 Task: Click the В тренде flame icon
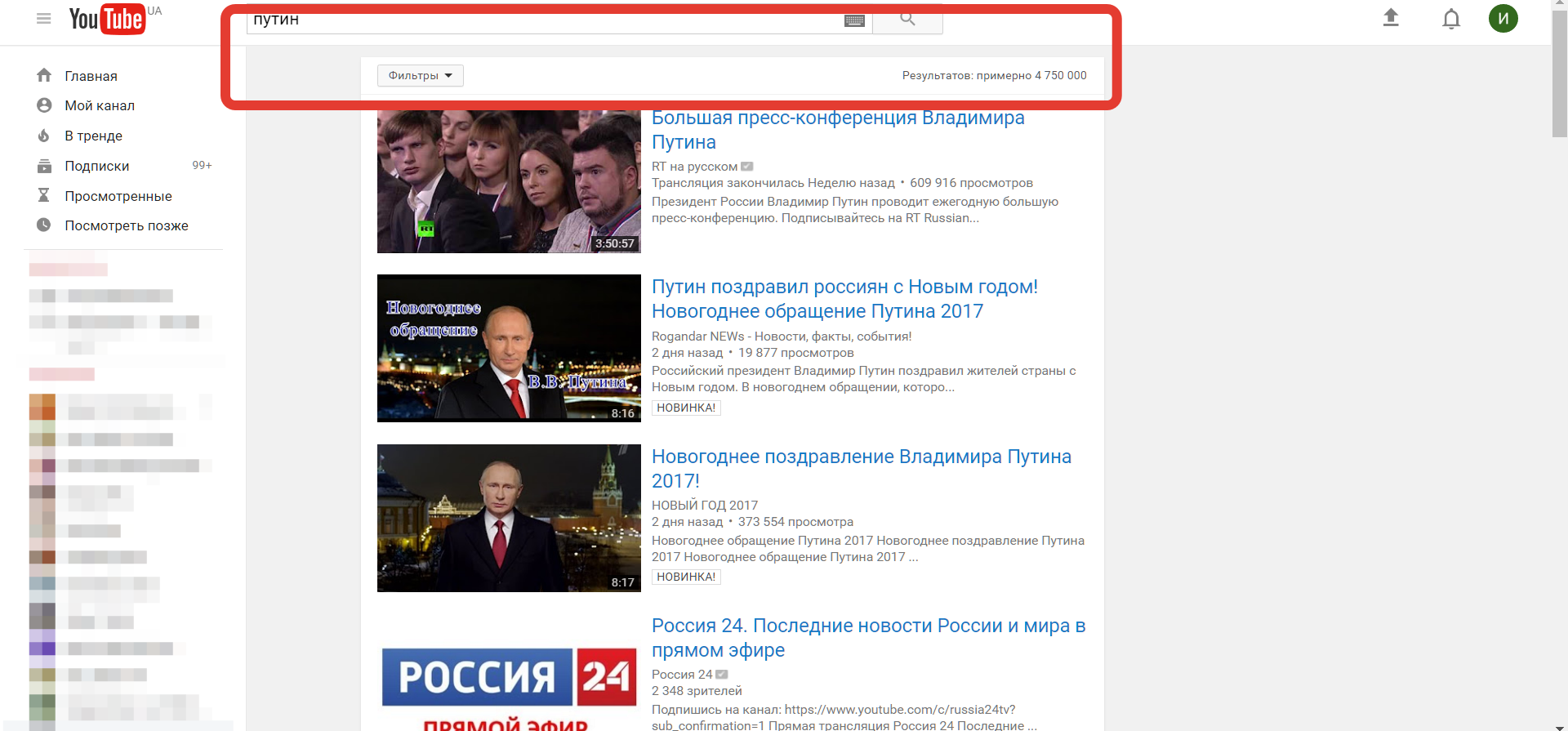[x=44, y=136]
